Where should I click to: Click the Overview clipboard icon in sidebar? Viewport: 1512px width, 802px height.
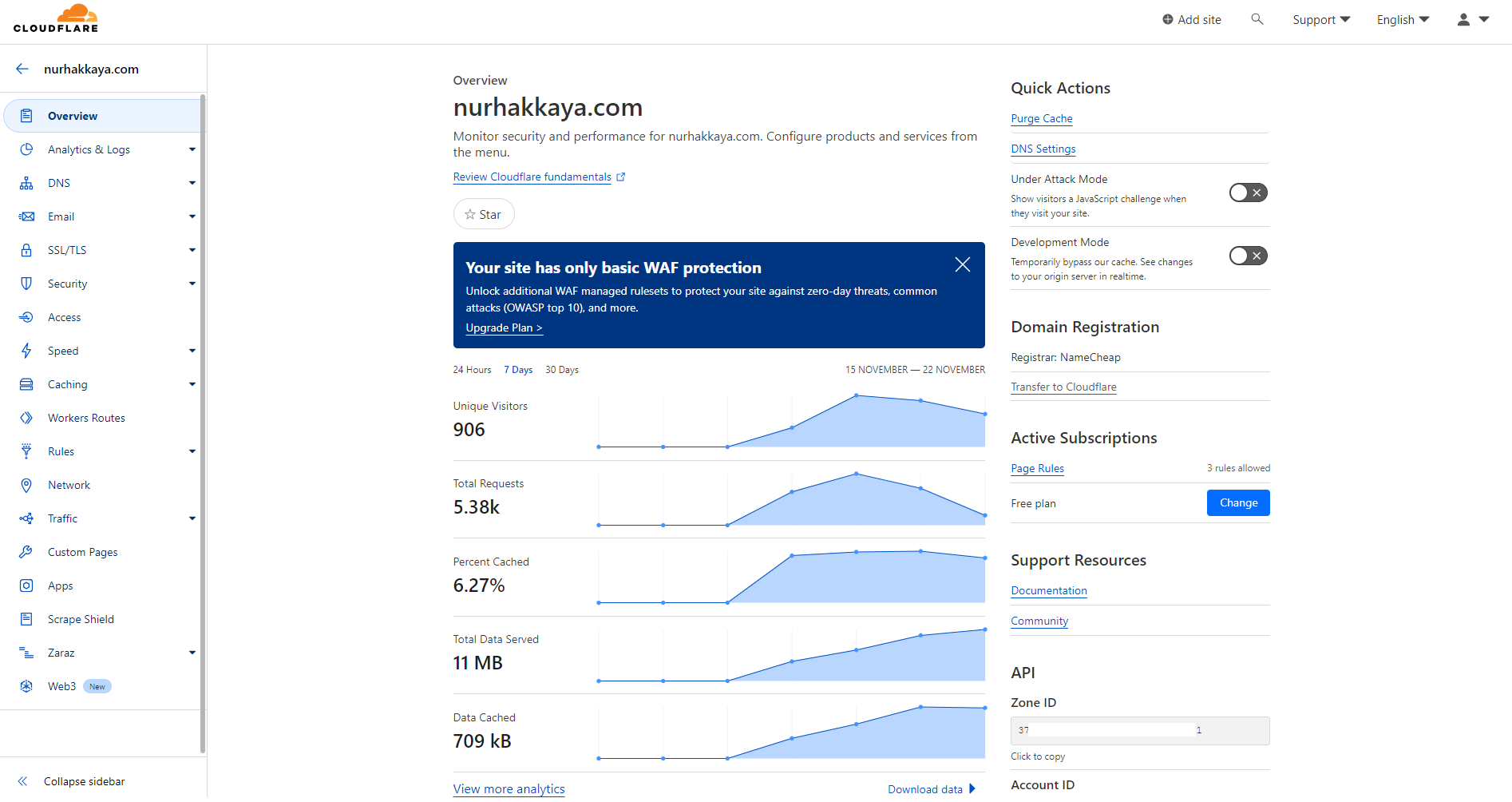[x=26, y=116]
